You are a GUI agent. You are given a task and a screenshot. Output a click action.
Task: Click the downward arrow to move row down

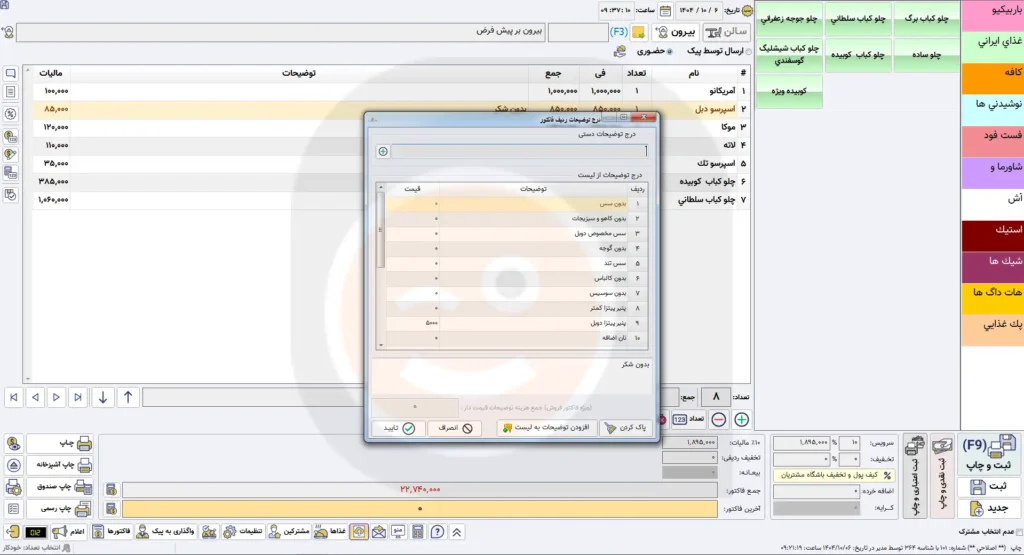point(103,397)
